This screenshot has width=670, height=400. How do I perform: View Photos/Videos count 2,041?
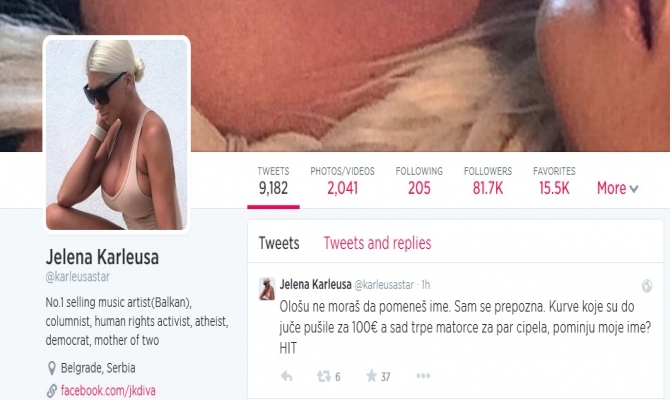pos(342,181)
